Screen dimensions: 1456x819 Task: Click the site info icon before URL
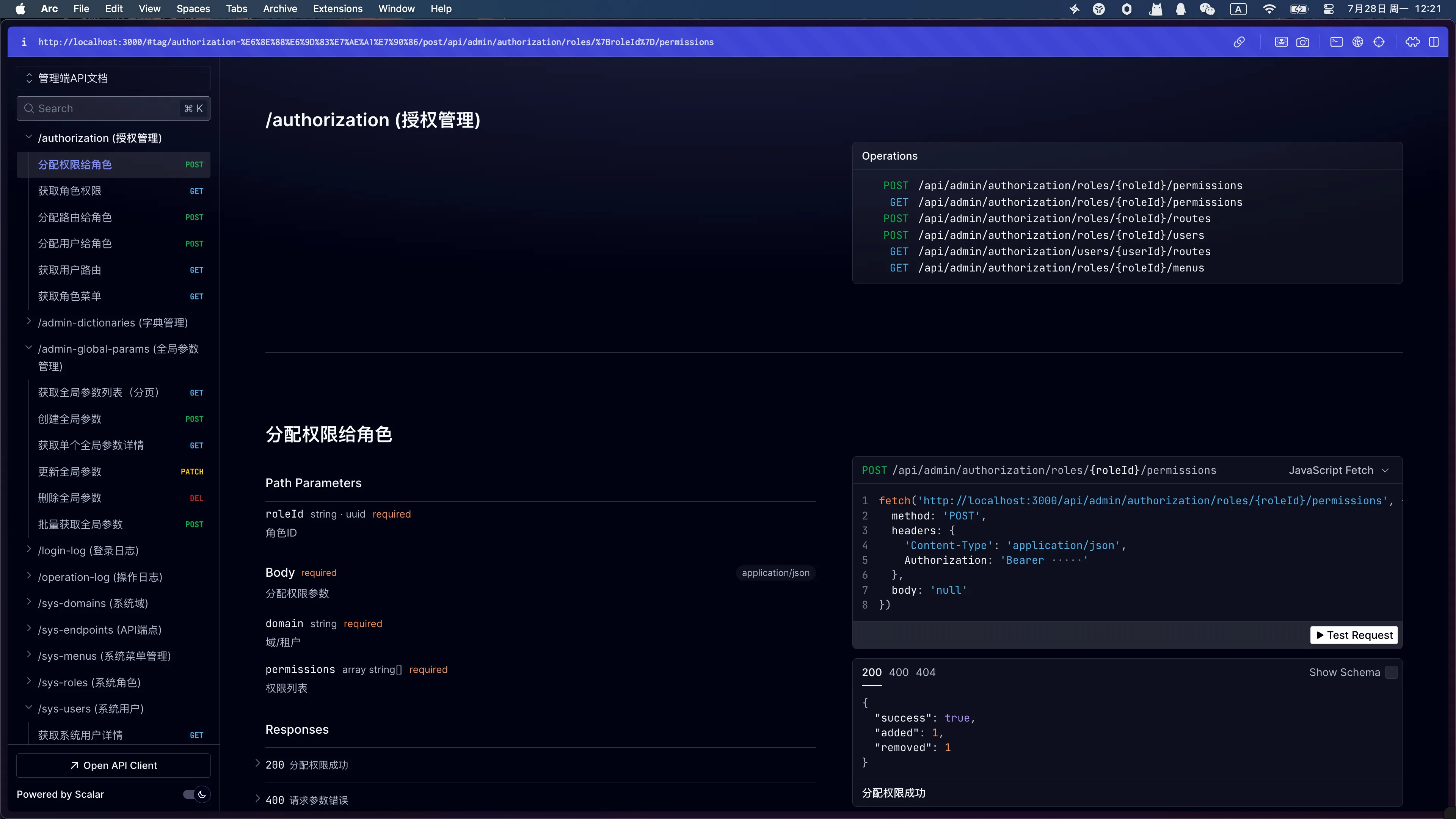[24, 42]
